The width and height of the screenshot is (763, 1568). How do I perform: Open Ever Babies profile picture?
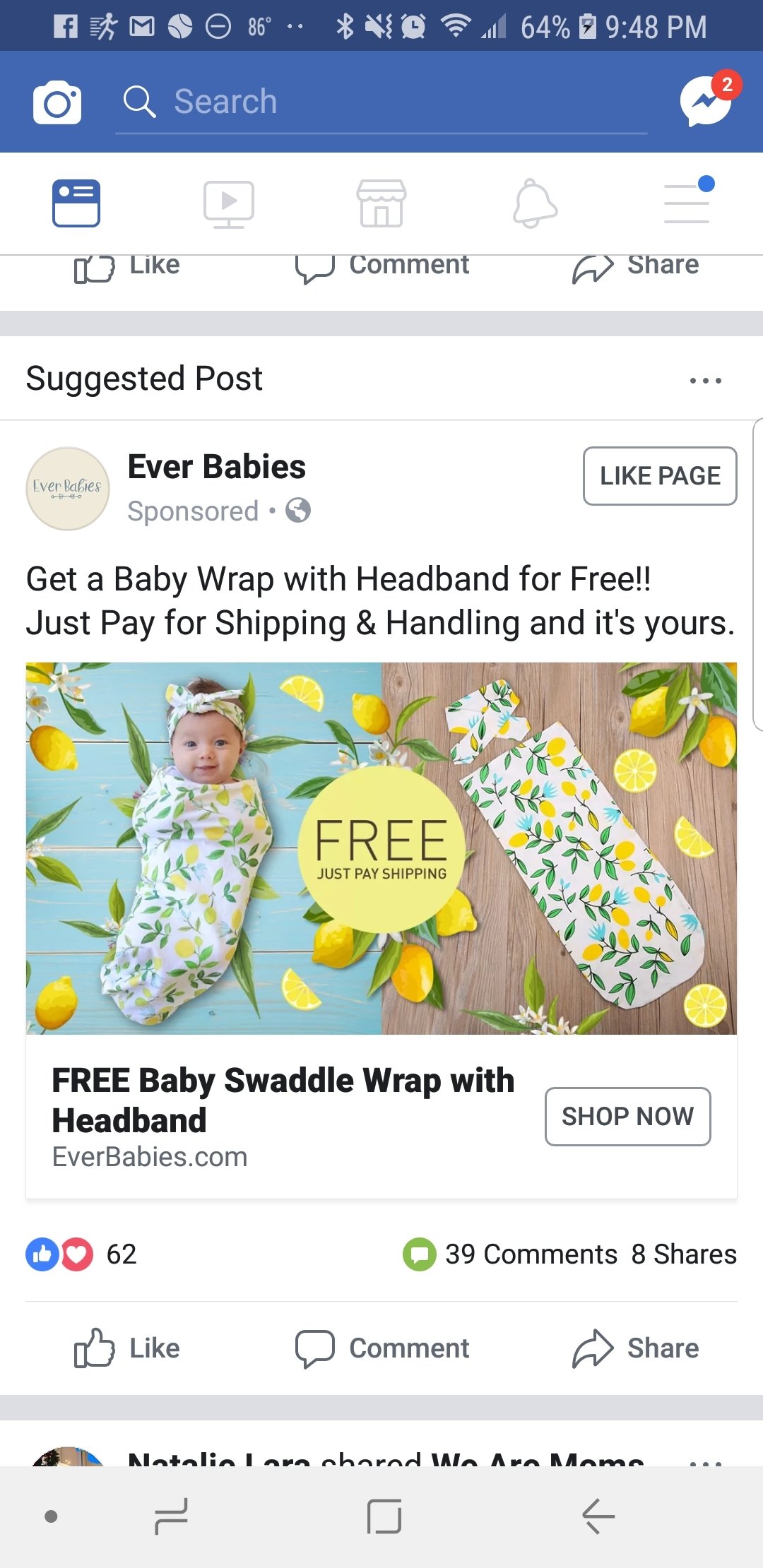tap(68, 489)
